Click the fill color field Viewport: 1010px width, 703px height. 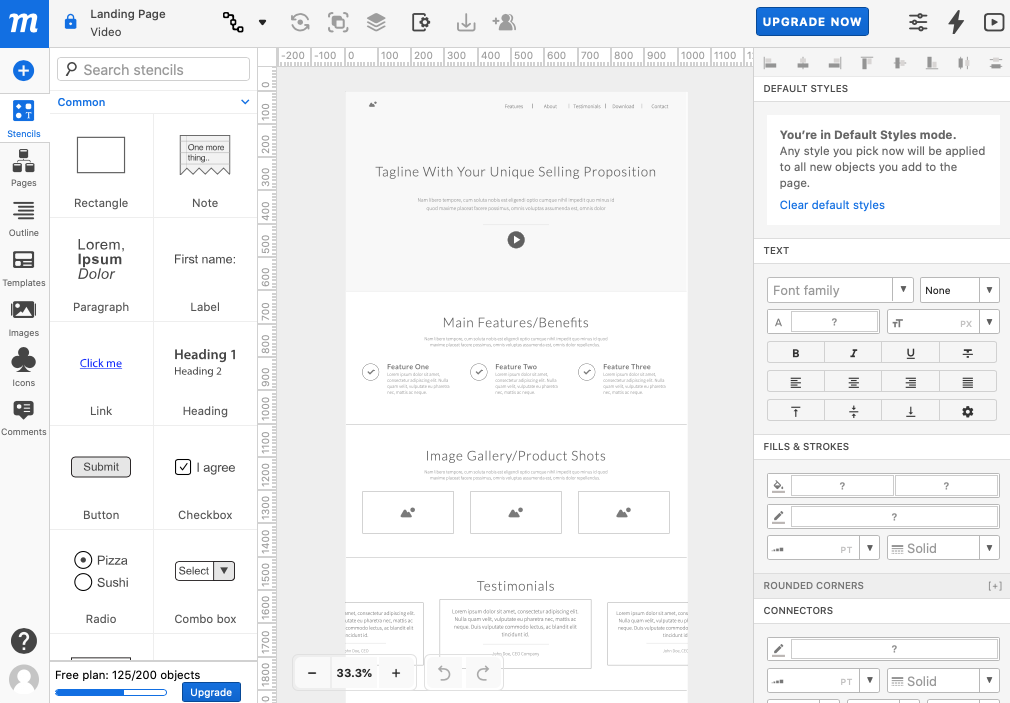(842, 486)
